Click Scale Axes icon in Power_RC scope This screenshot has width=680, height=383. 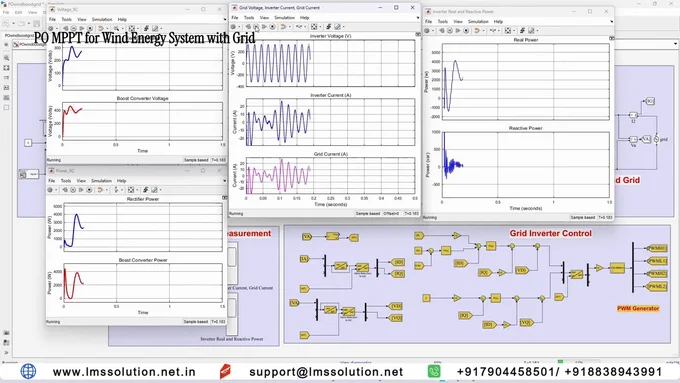pyautogui.click(x=131, y=190)
